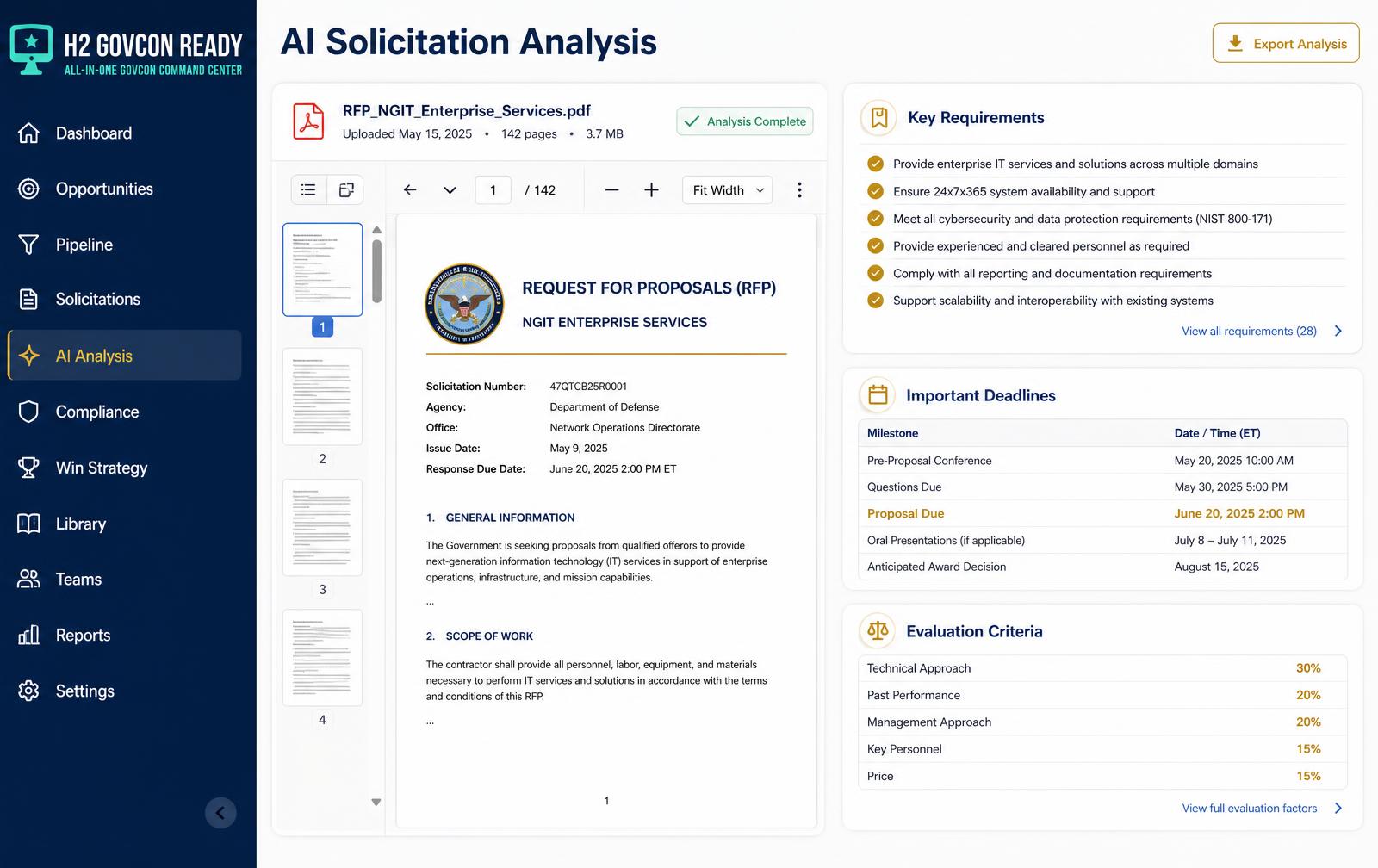Image resolution: width=1378 pixels, height=868 pixels.
Task: Show the document outline list view
Action: coord(308,189)
